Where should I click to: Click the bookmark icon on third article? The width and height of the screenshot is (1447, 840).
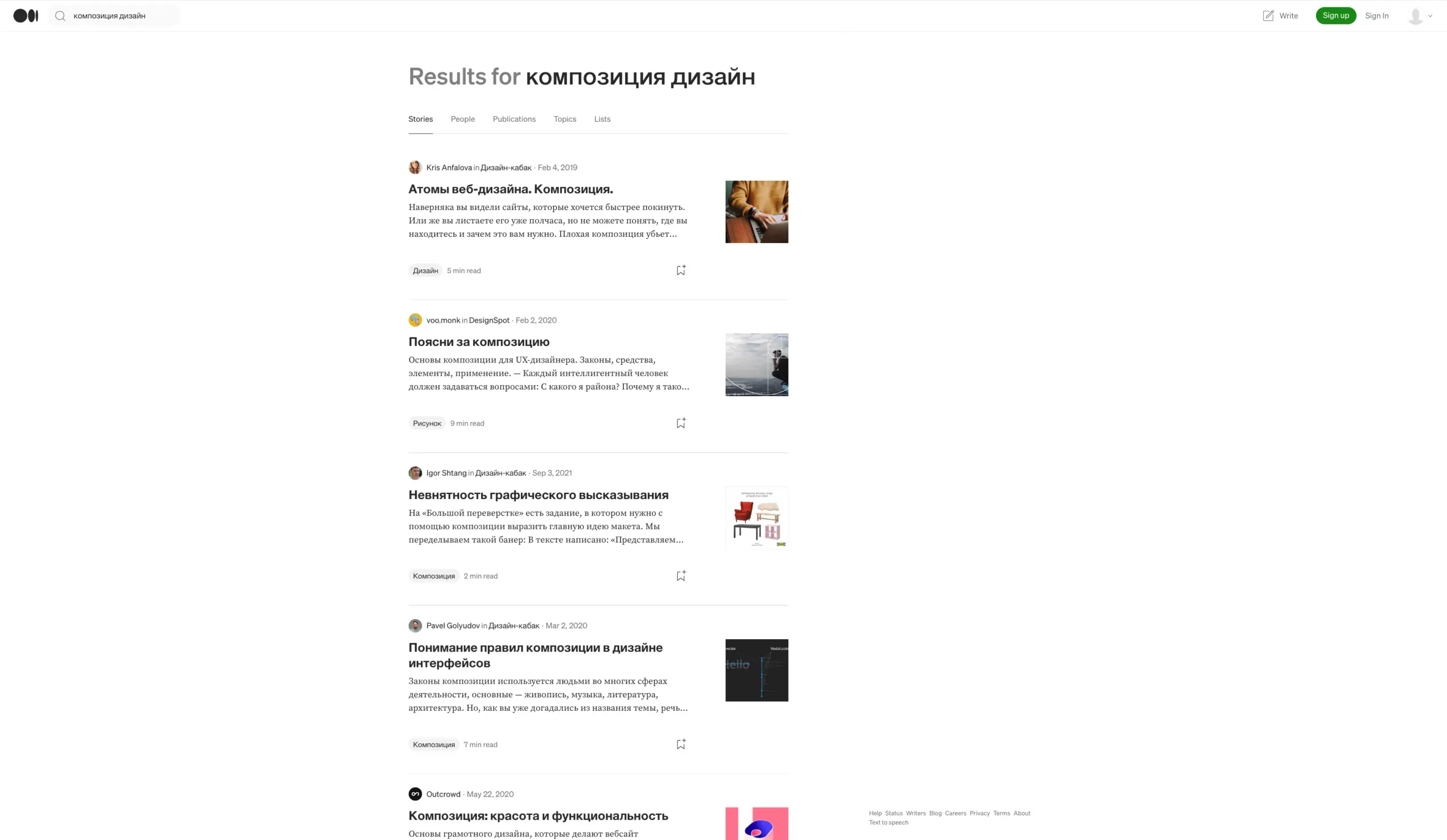pyautogui.click(x=681, y=575)
